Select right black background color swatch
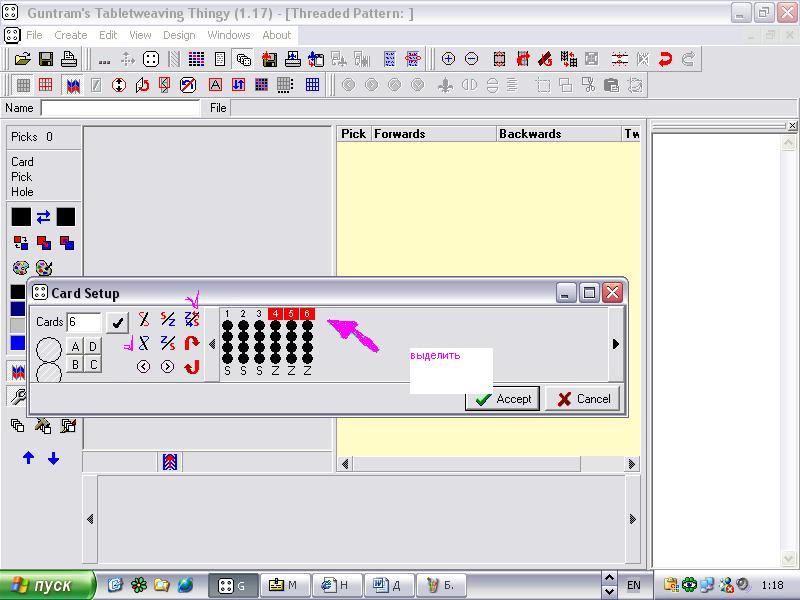Image resolution: width=800 pixels, height=600 pixels. [x=66, y=217]
